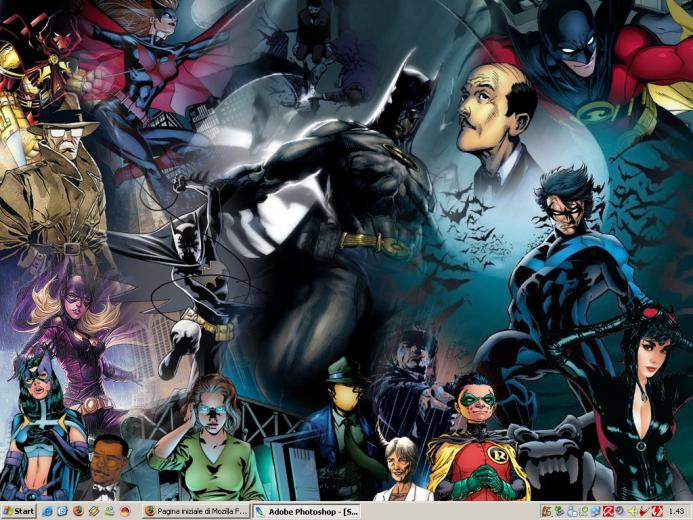Open the Windows Start menu

tap(19, 512)
